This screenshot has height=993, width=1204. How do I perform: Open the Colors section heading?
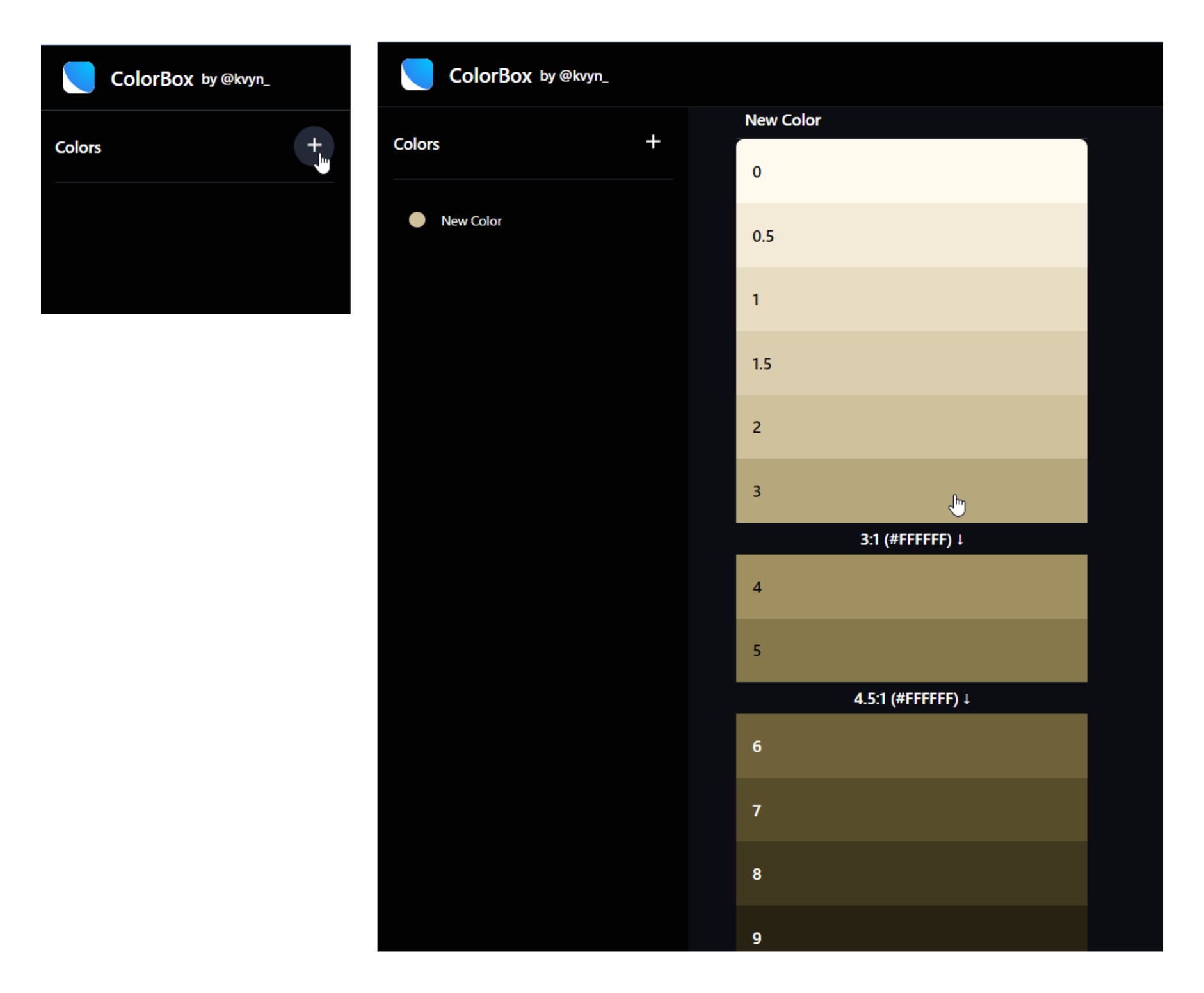click(x=416, y=143)
